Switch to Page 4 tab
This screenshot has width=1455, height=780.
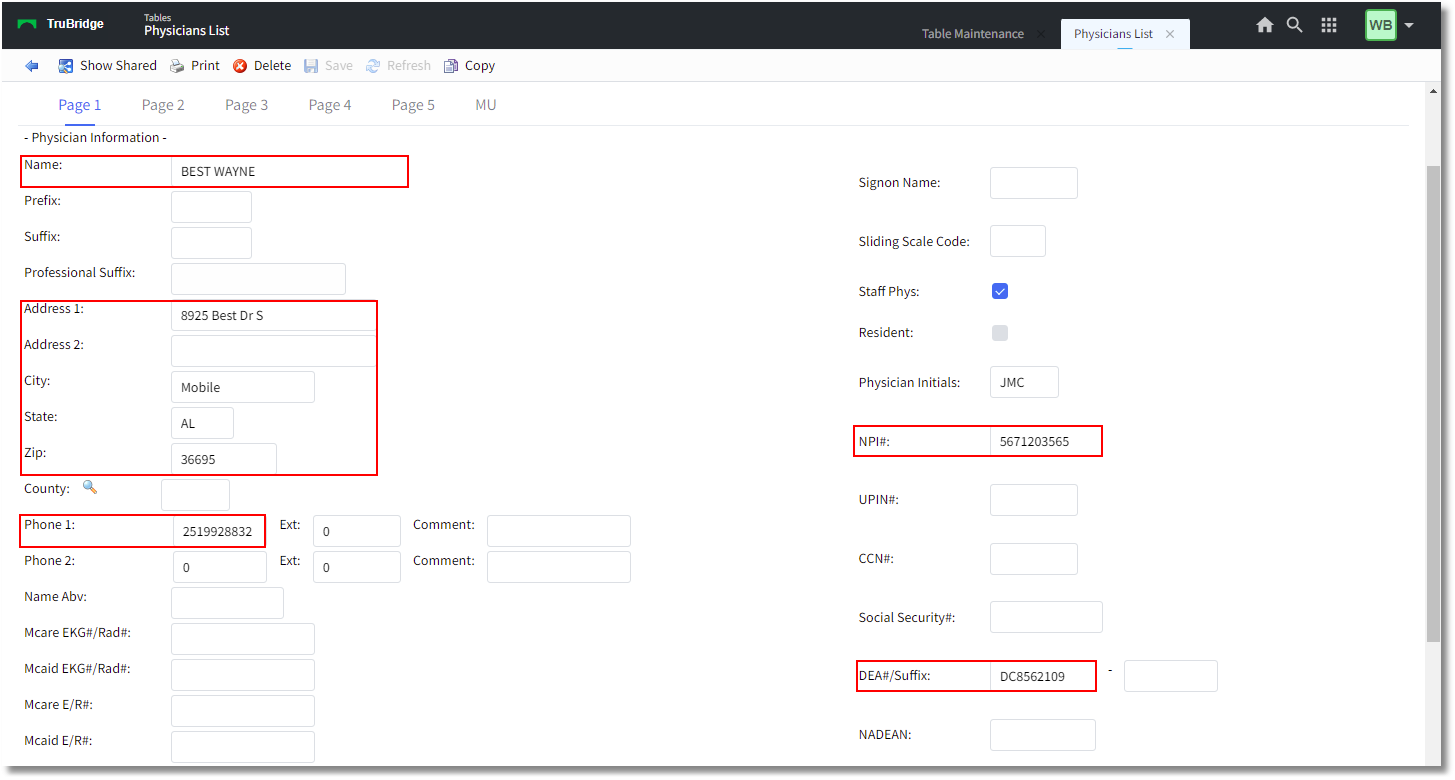click(x=330, y=105)
